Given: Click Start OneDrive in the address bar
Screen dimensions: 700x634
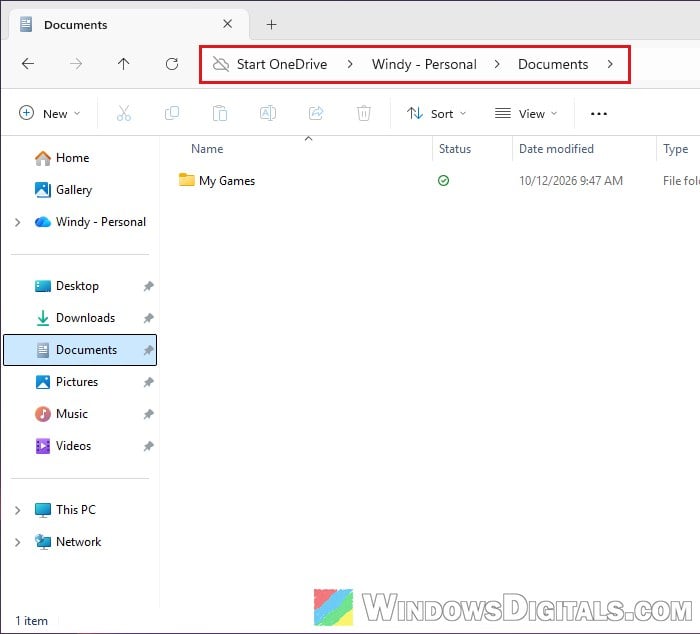Looking at the screenshot, I should pyautogui.click(x=282, y=64).
